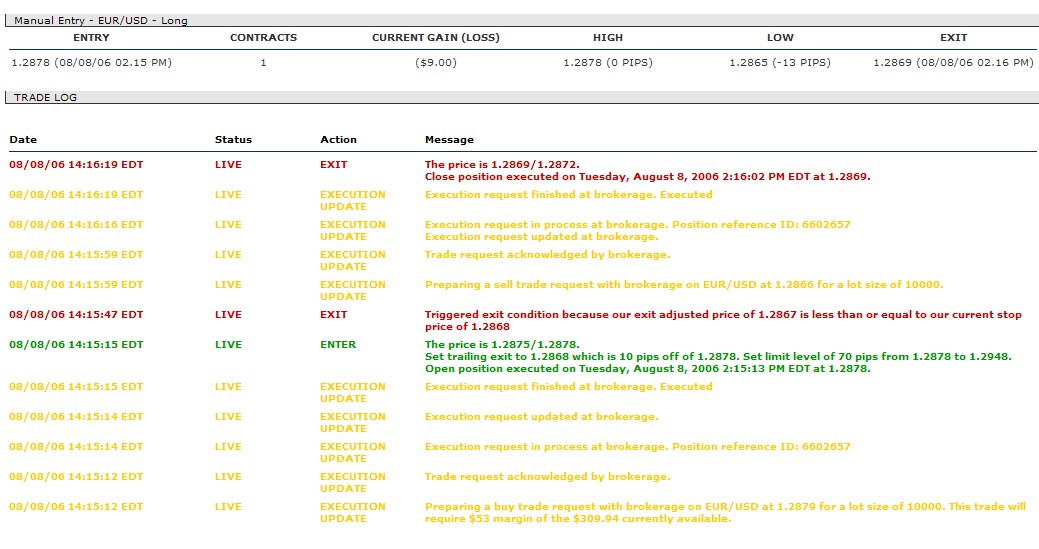Click the CONTRACTS column header
Screen dimensions: 1039x549
click(263, 38)
